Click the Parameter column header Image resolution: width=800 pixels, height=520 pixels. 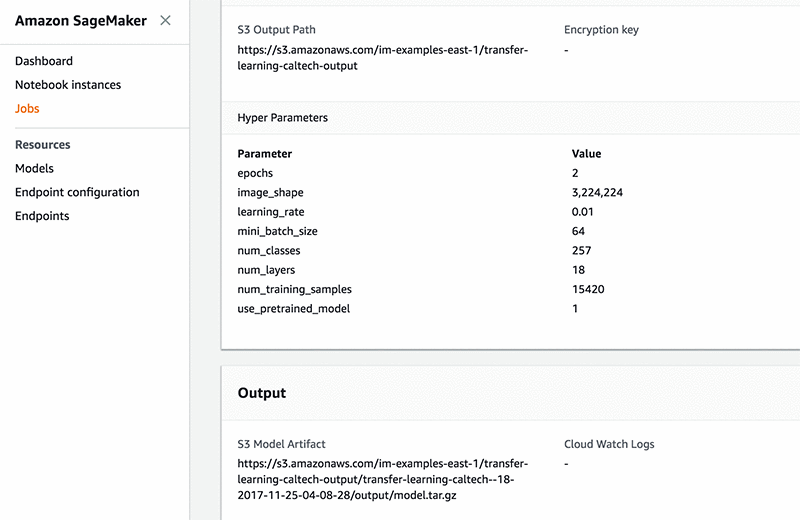pos(264,154)
